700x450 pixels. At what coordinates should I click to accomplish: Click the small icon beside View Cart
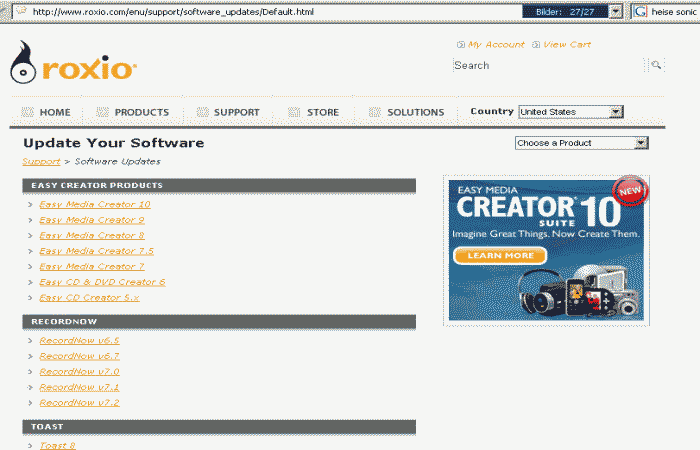(x=536, y=45)
